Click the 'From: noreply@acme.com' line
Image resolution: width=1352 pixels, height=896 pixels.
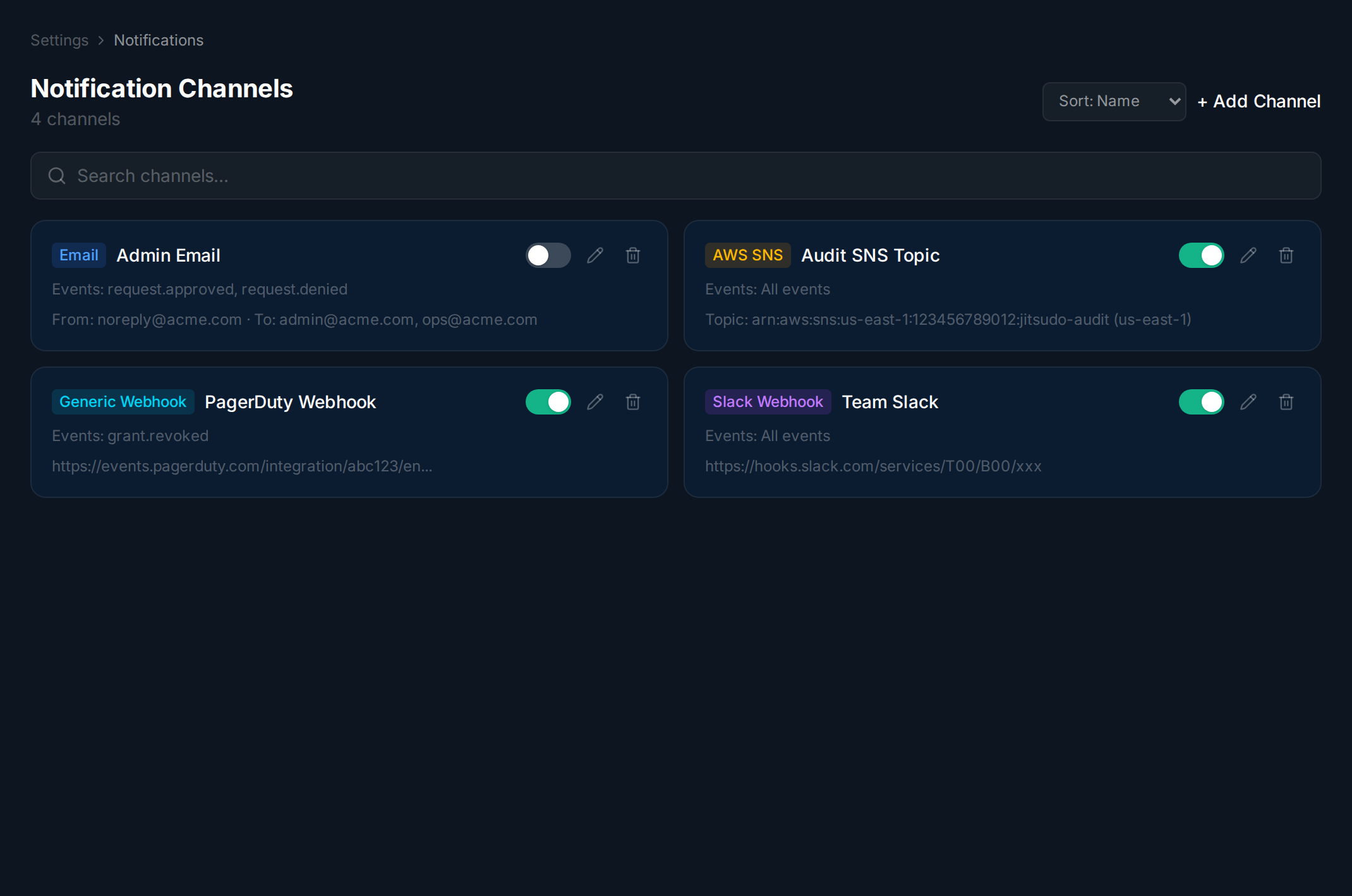(x=294, y=320)
